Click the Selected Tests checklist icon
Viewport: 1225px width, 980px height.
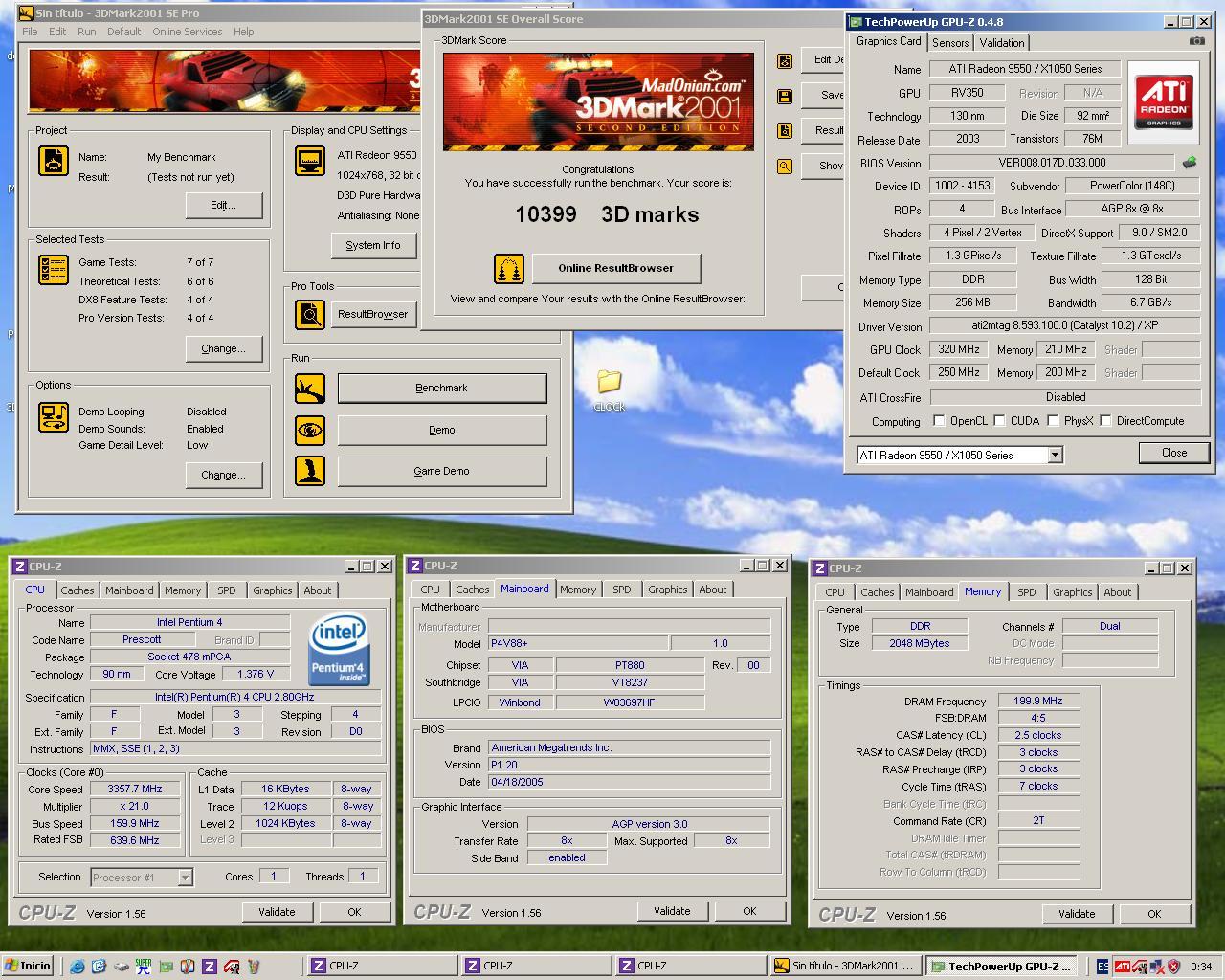coord(53,270)
